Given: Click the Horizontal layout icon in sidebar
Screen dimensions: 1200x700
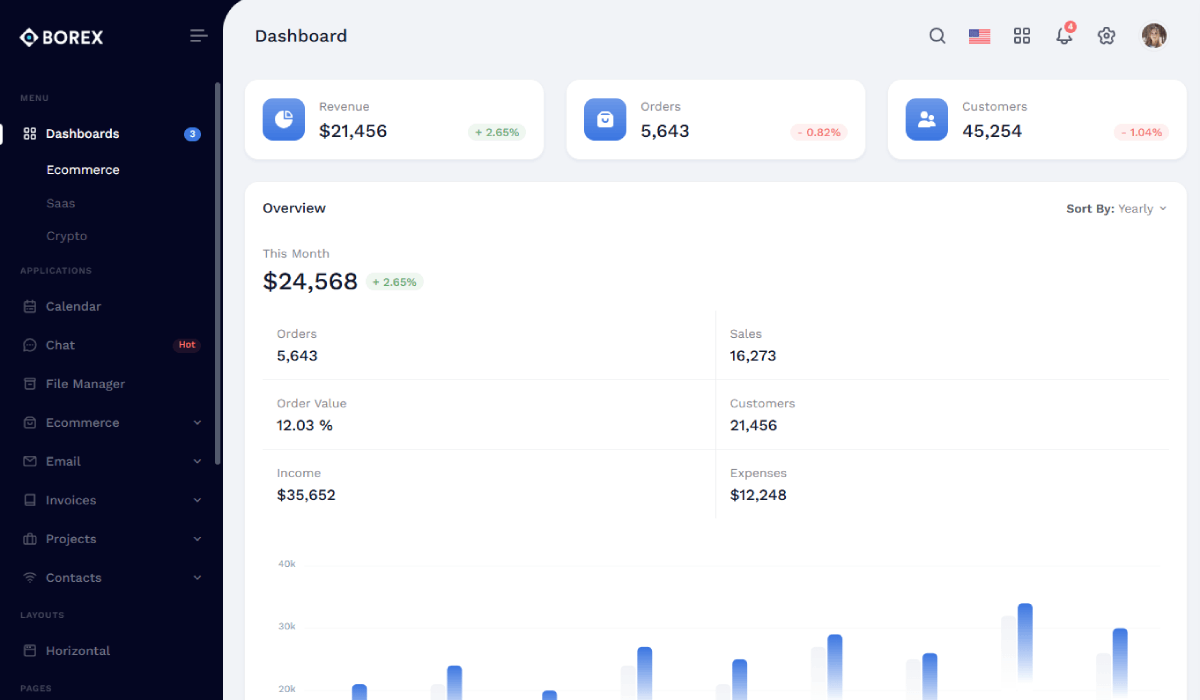Looking at the screenshot, I should tap(30, 651).
